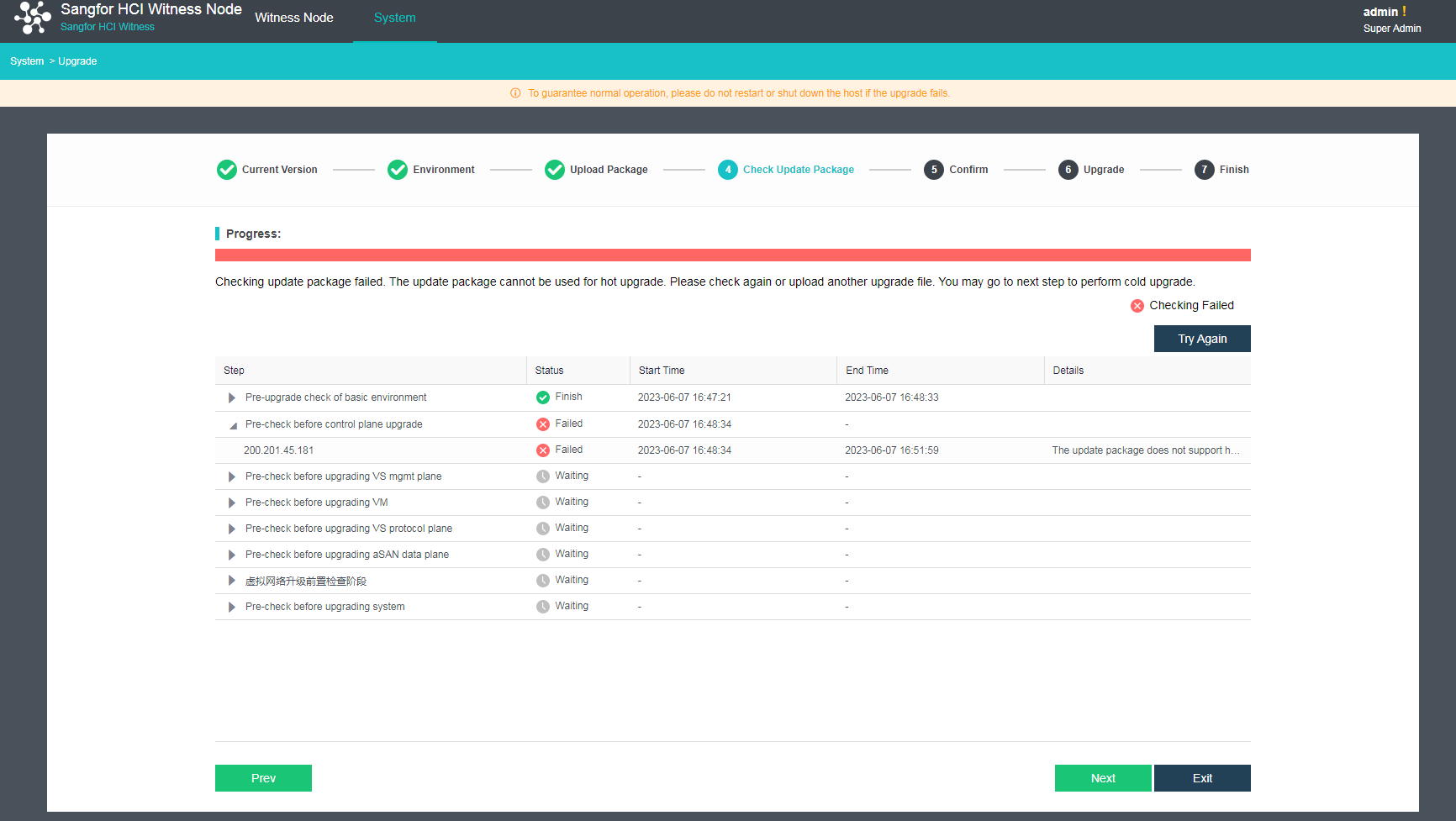Expand Pre-check before upgrading aSAN data plane
The image size is (1456, 821).
point(232,555)
